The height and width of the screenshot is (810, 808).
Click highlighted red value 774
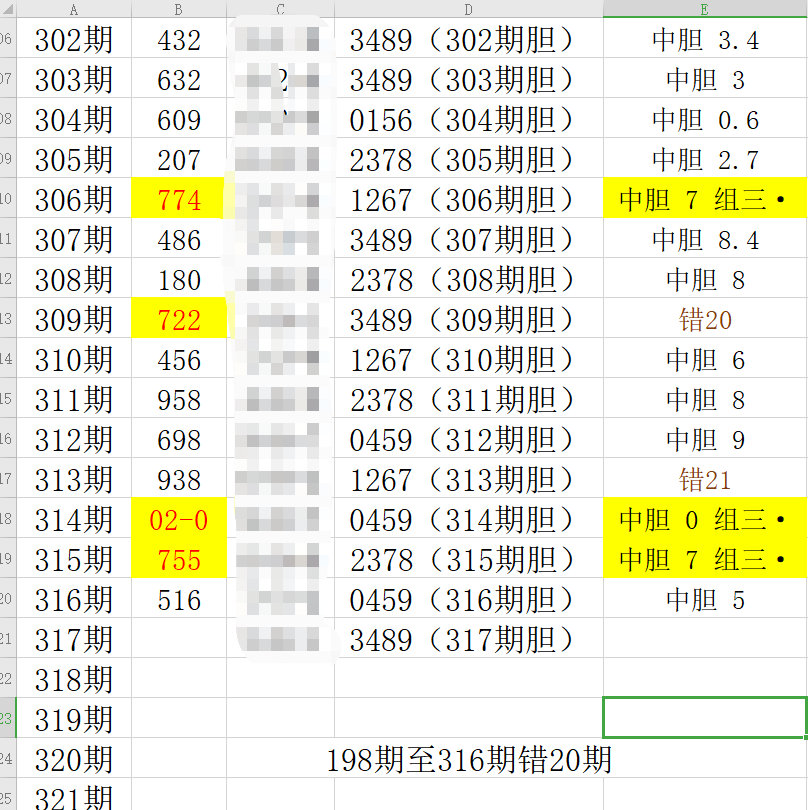pyautogui.click(x=179, y=200)
